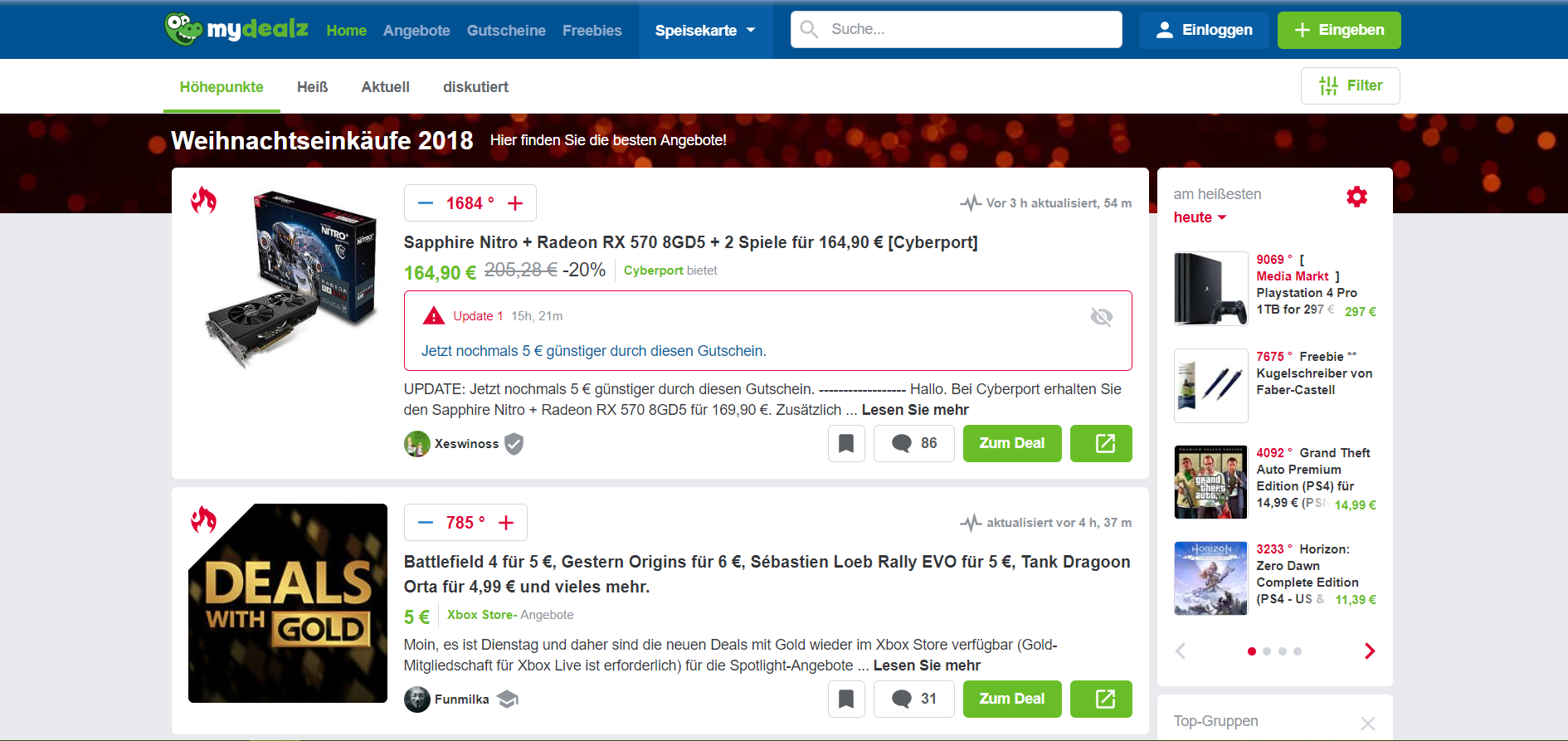
Task: Click Zum Deal for the Xbox Store deal
Action: pyautogui.click(x=1011, y=699)
